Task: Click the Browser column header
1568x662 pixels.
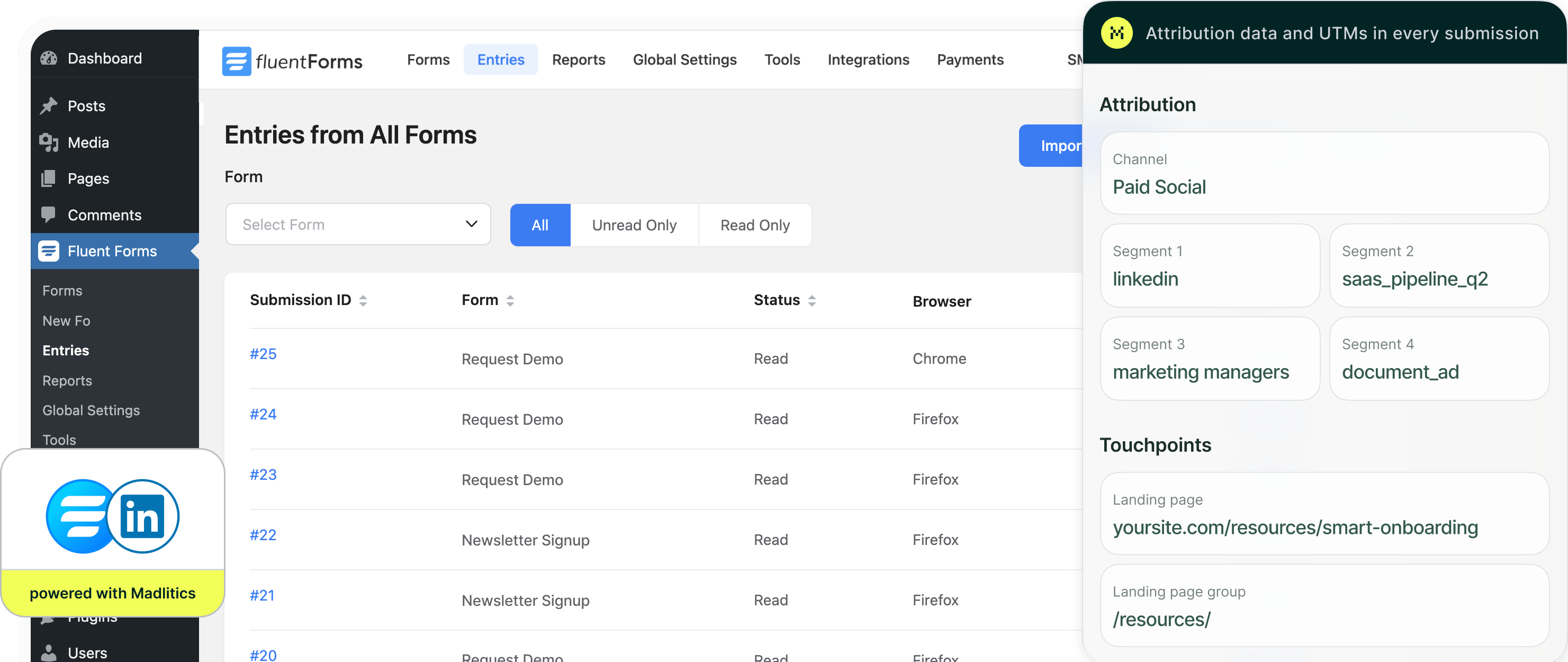Action: (x=942, y=301)
